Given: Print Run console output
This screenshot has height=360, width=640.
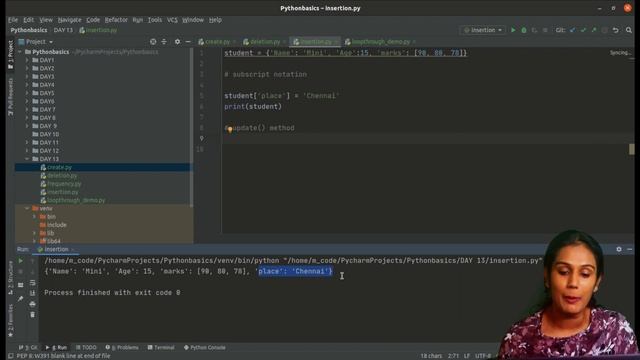Looking at the screenshot, I should (x=33, y=304).
